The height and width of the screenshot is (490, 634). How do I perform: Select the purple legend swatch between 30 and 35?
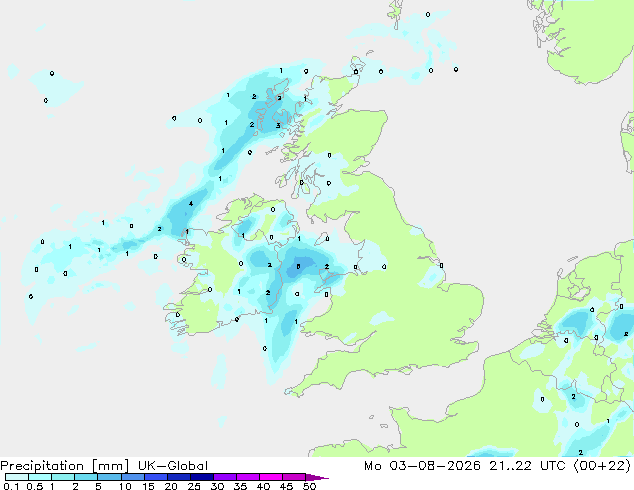point(225,477)
